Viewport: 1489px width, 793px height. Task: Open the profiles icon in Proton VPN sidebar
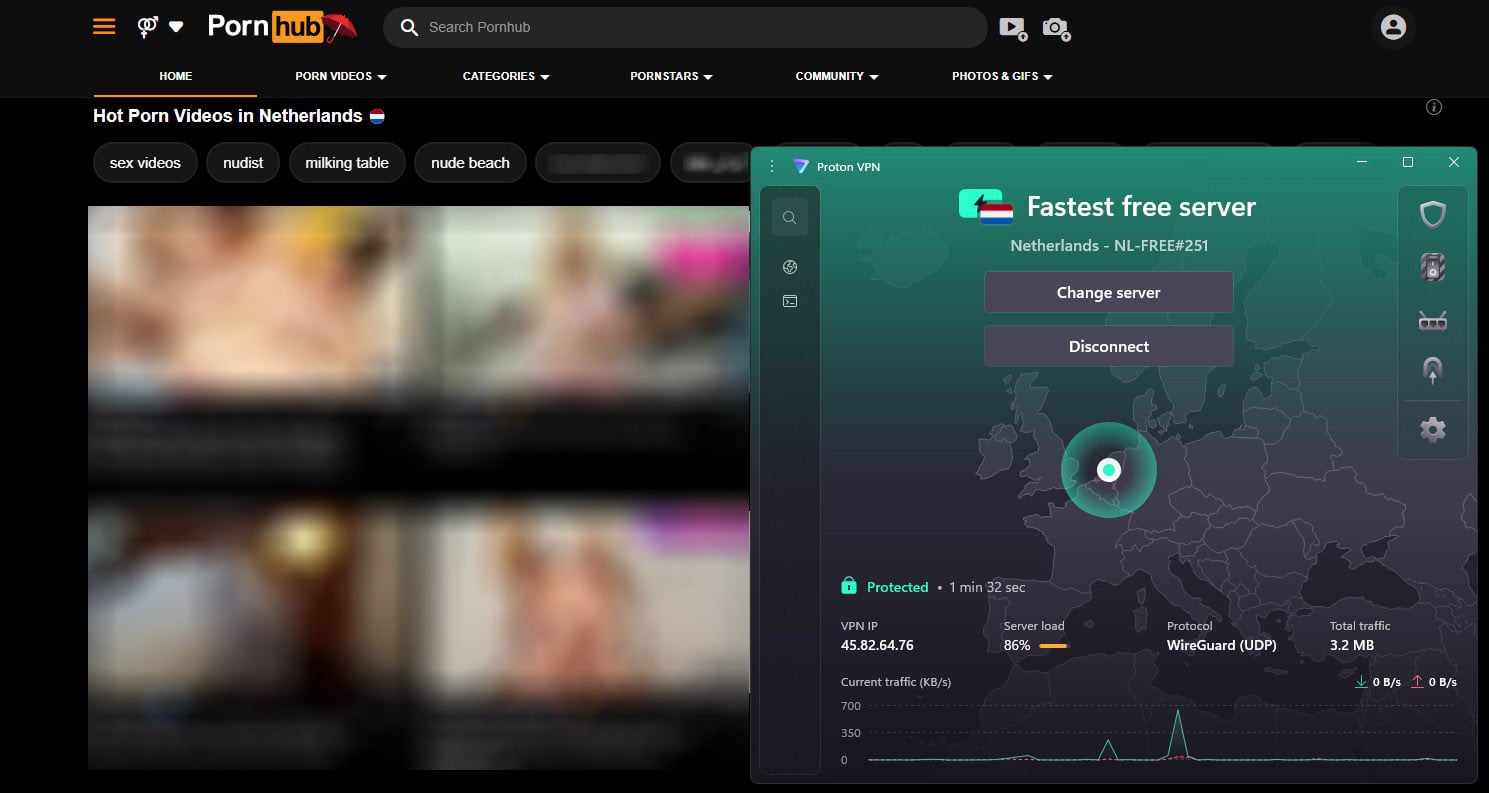(790, 266)
